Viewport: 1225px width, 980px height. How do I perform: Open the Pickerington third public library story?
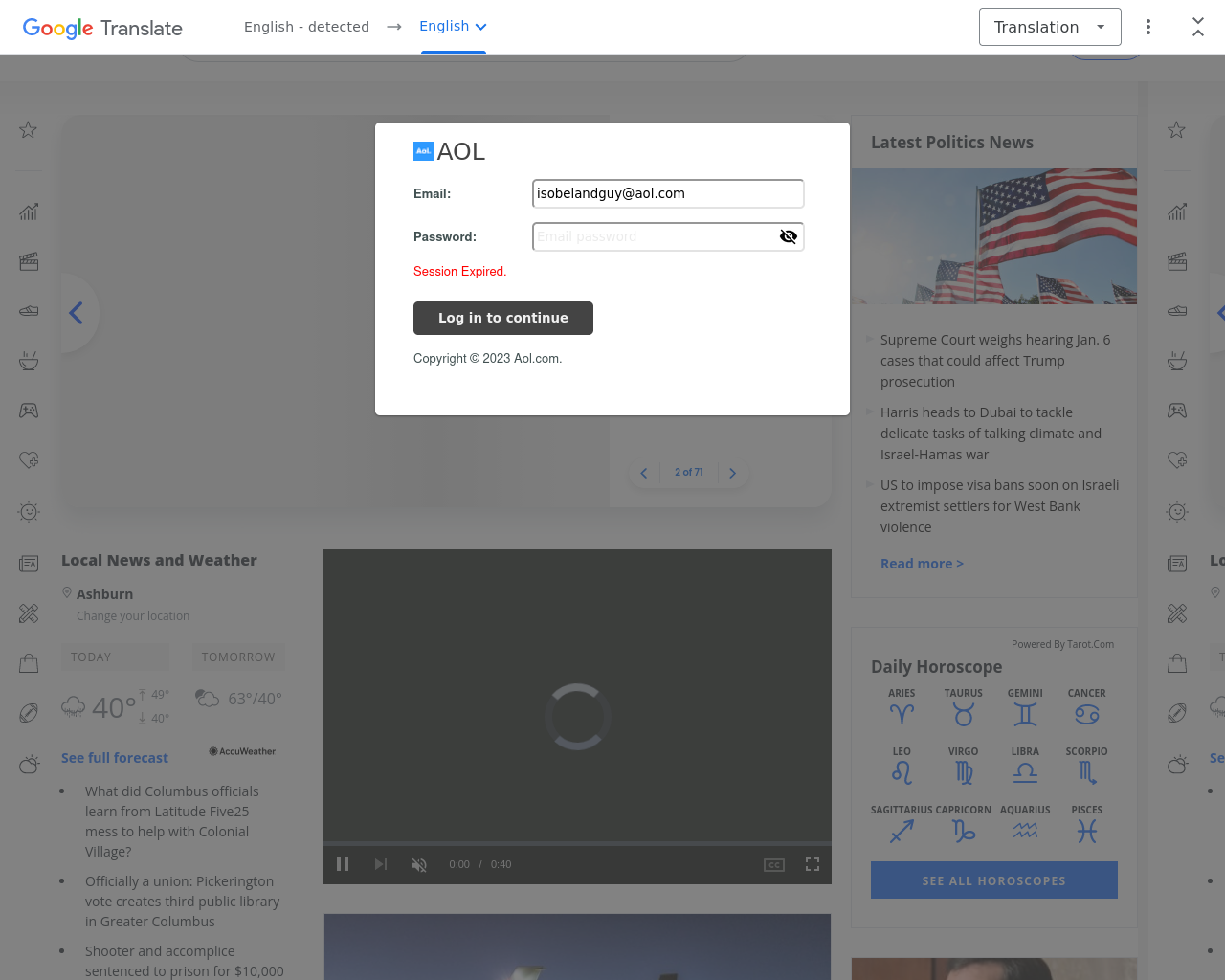point(182,902)
